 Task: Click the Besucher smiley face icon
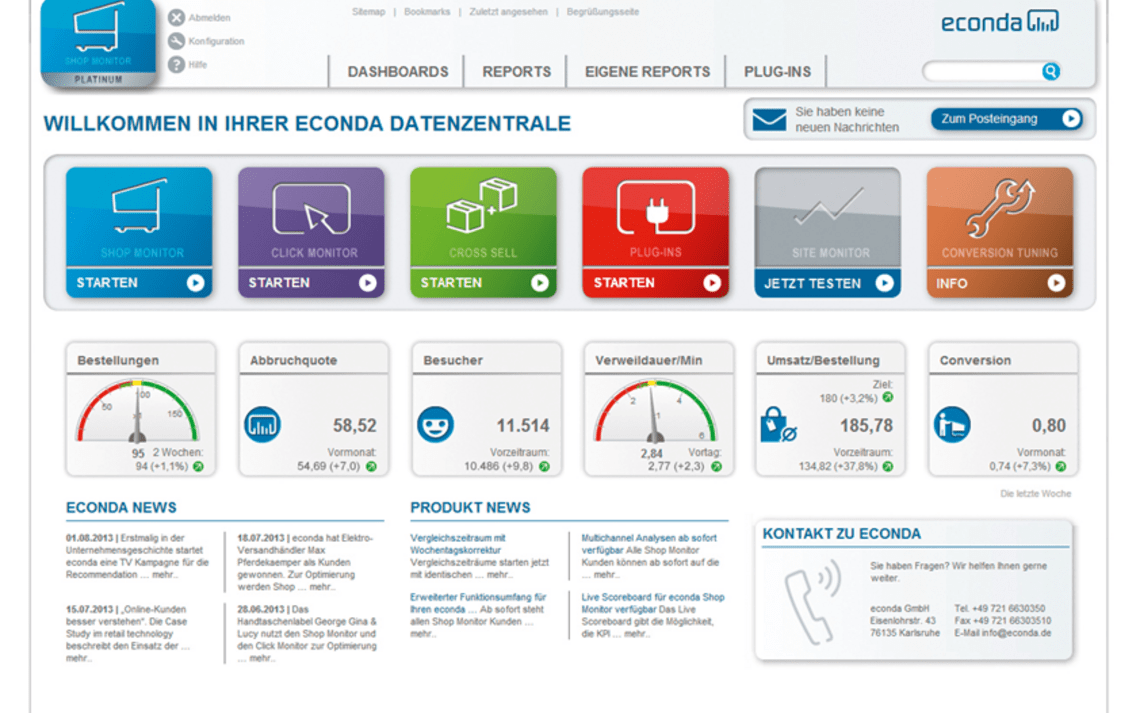pyautogui.click(x=435, y=425)
